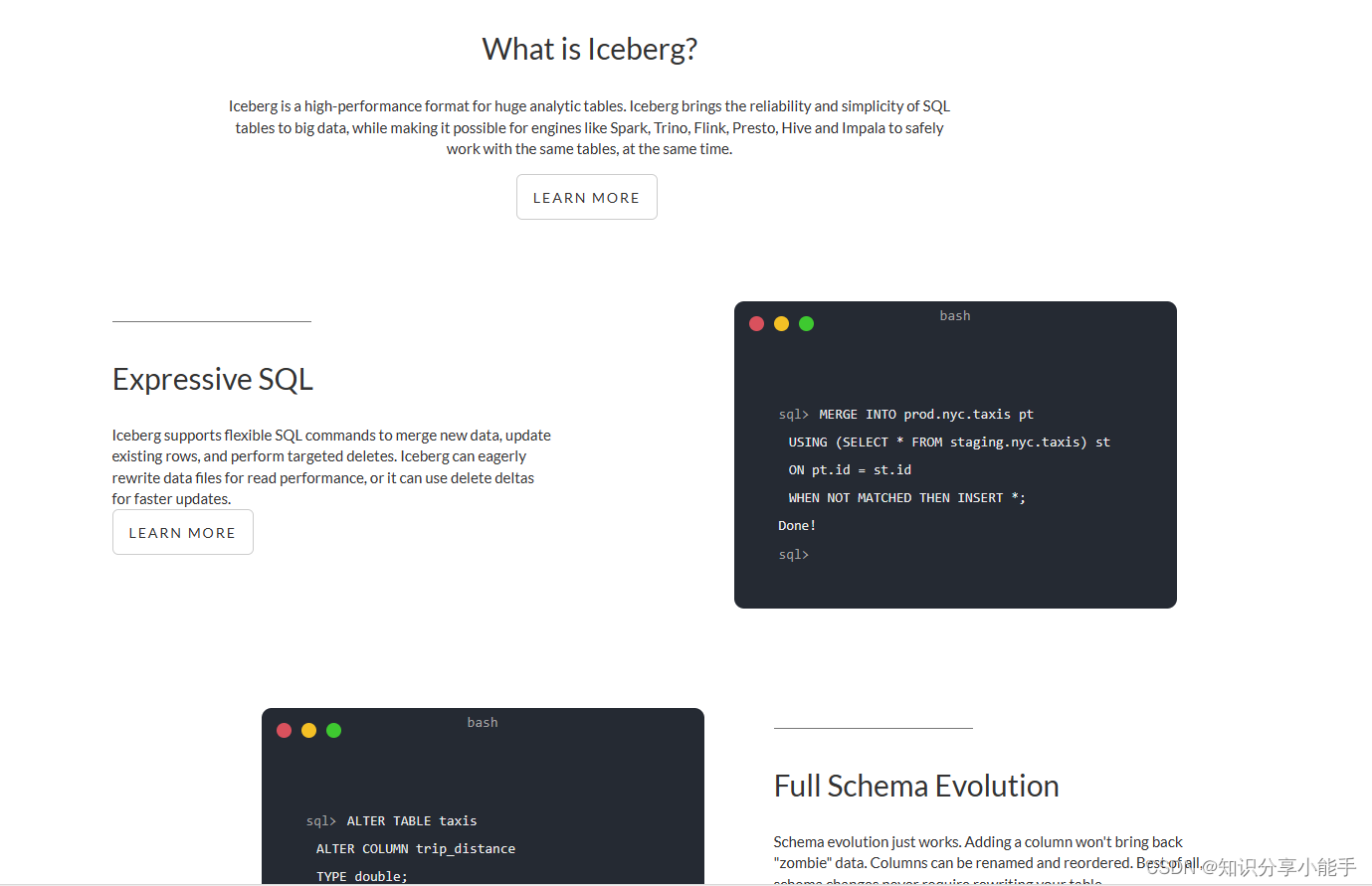Select the 'What is Iceberg?' heading
This screenshot has height=886, width=1372.
tap(589, 49)
